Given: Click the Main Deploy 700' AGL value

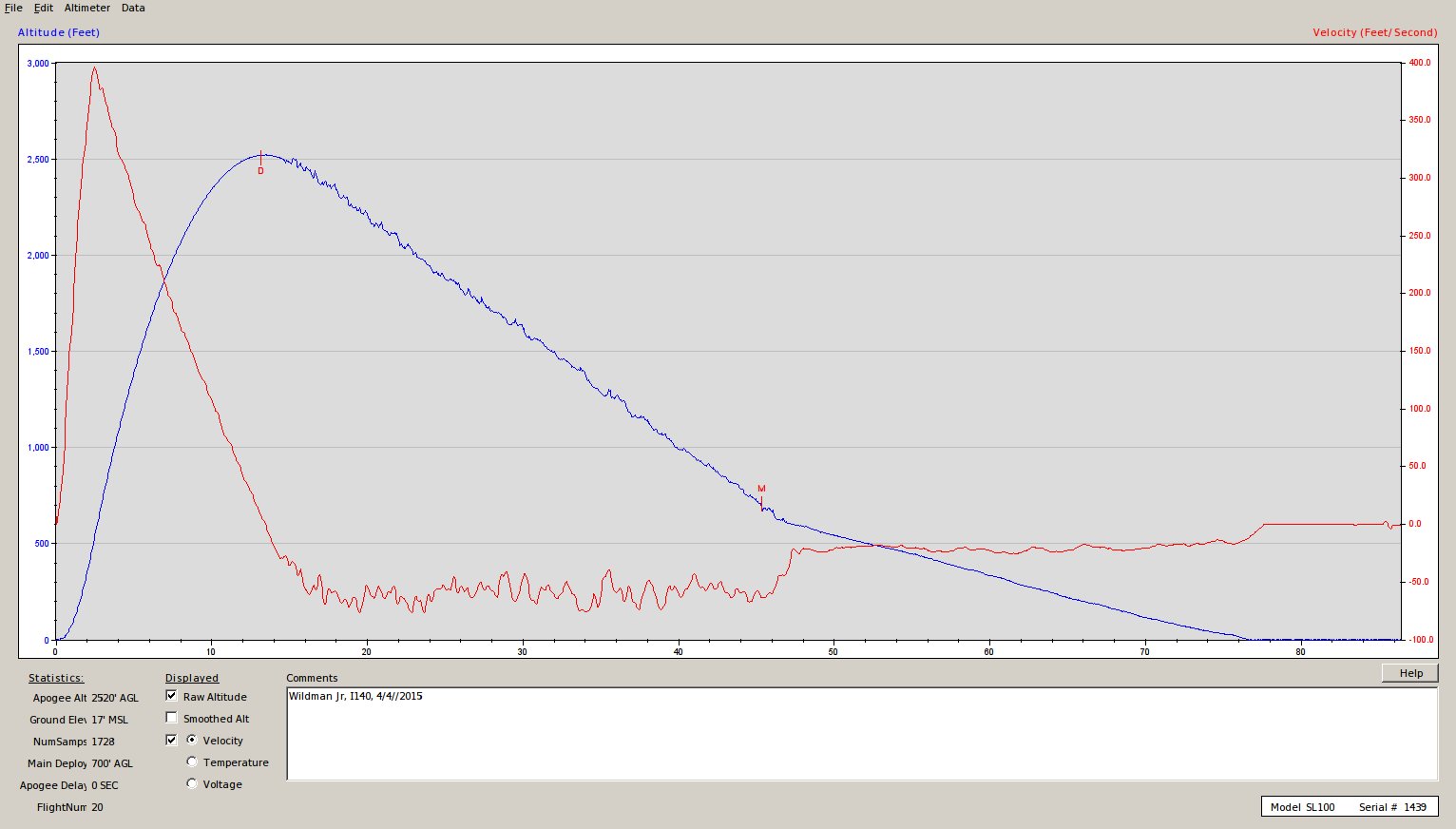Looking at the screenshot, I should coord(112,763).
